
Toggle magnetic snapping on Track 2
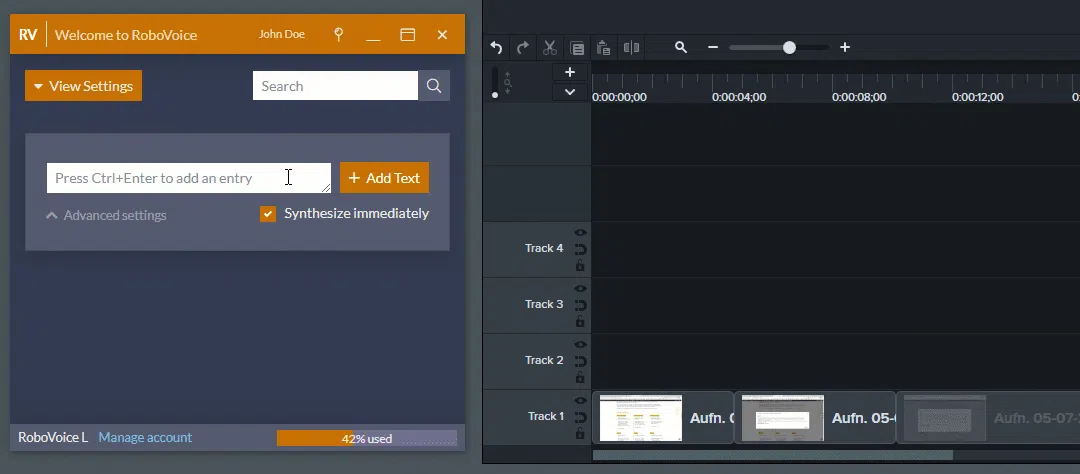point(580,360)
